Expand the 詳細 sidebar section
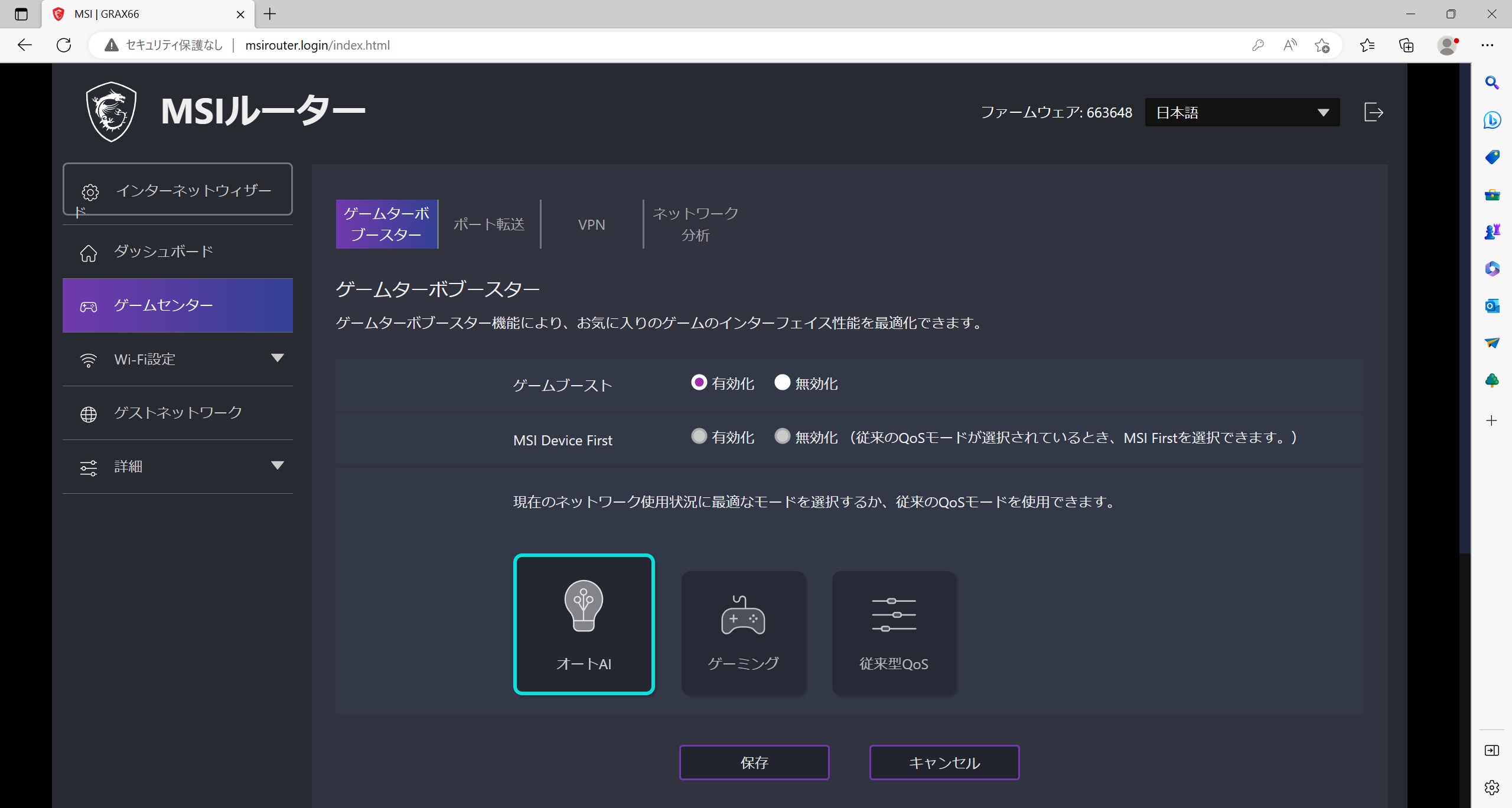Viewport: 1512px width, 808px height. [x=177, y=467]
